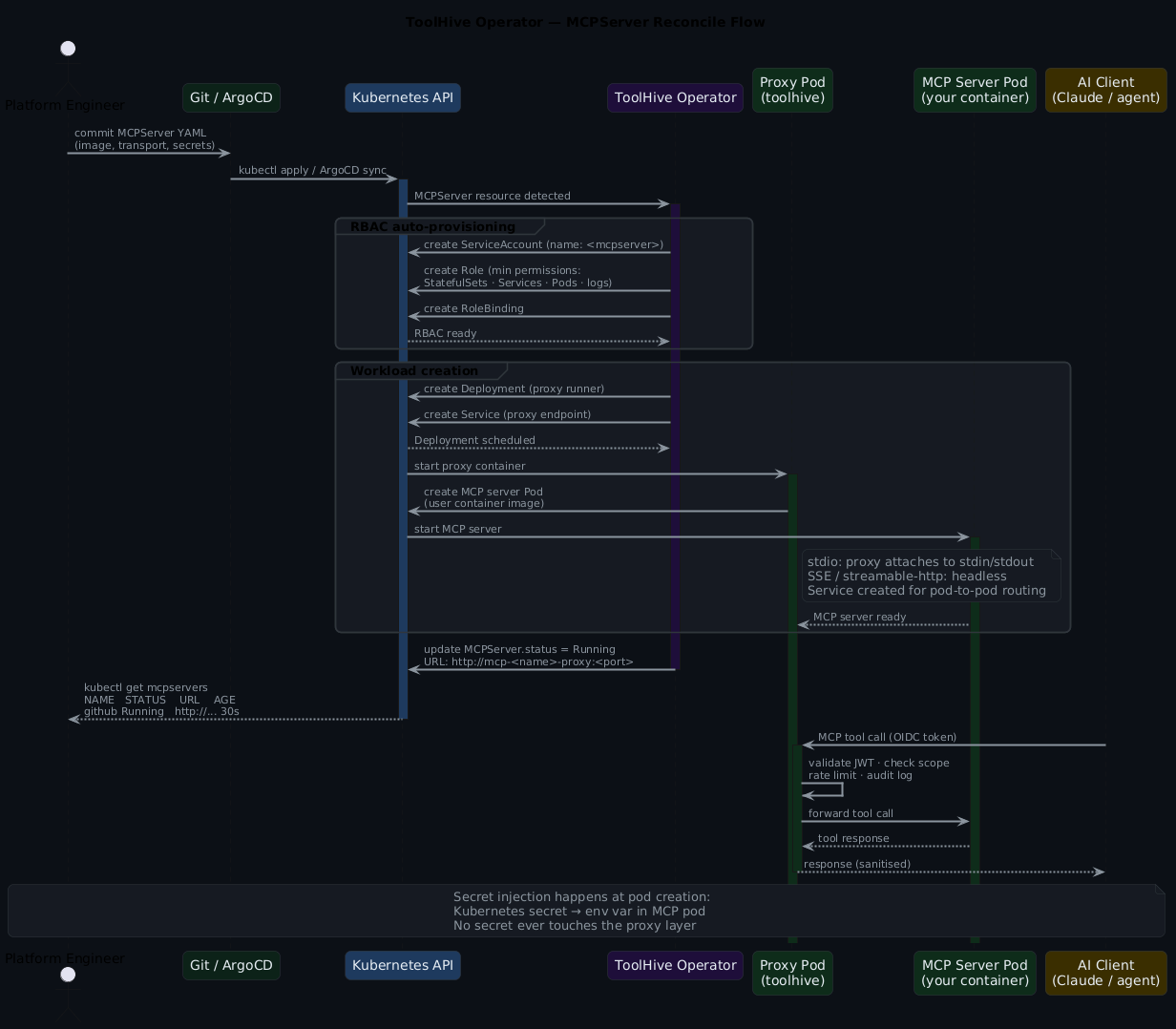This screenshot has width=1176, height=1029.
Task: Click the 'create Service (proxy endpoint)' message
Action: tap(507, 415)
